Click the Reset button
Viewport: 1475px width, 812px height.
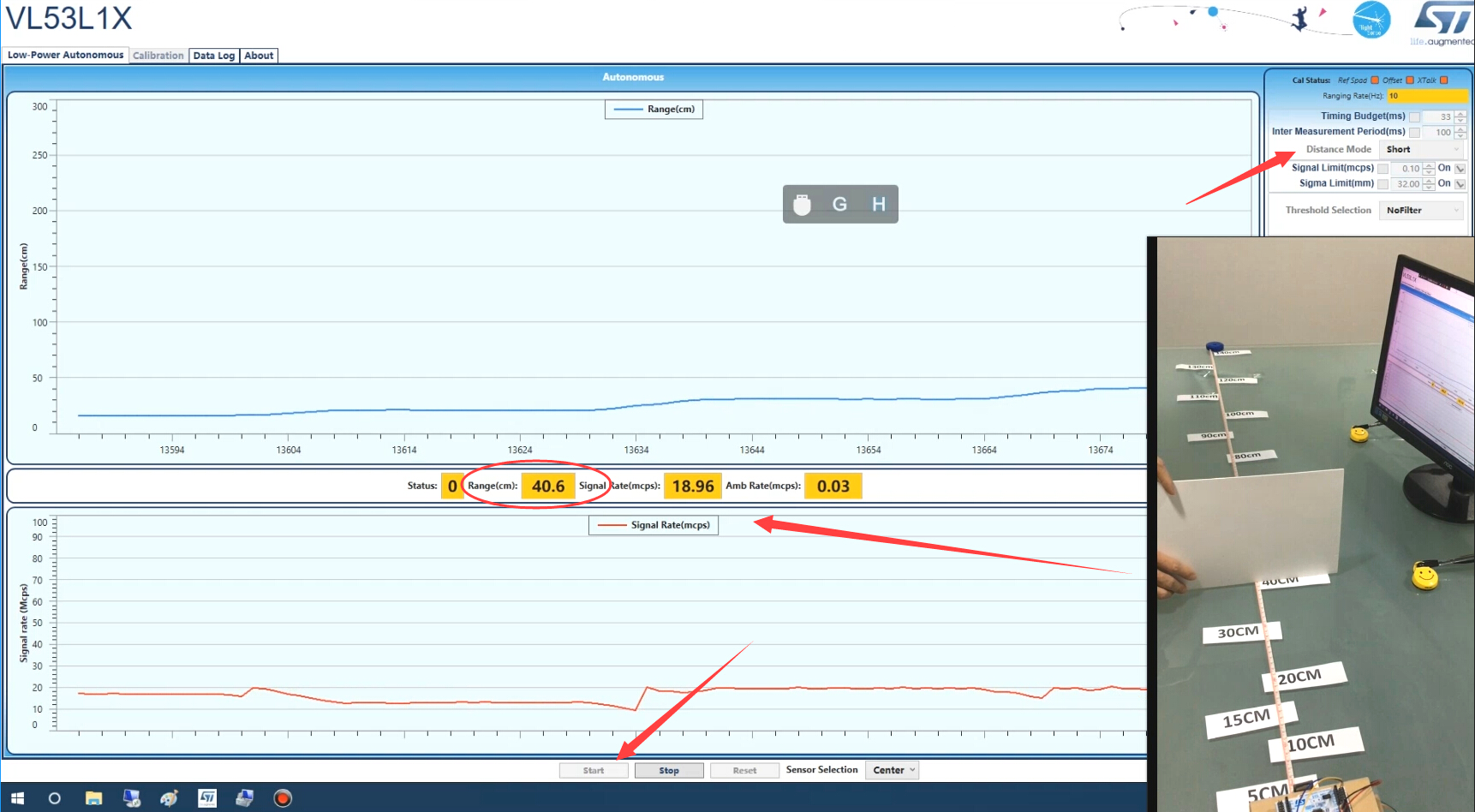[744, 771]
